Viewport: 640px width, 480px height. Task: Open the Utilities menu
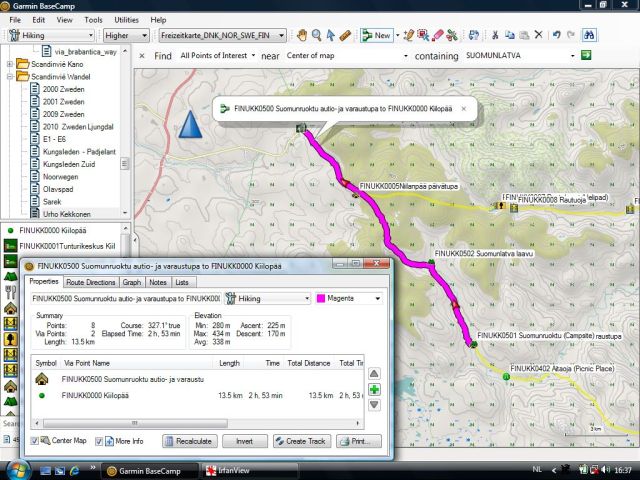pos(127,19)
